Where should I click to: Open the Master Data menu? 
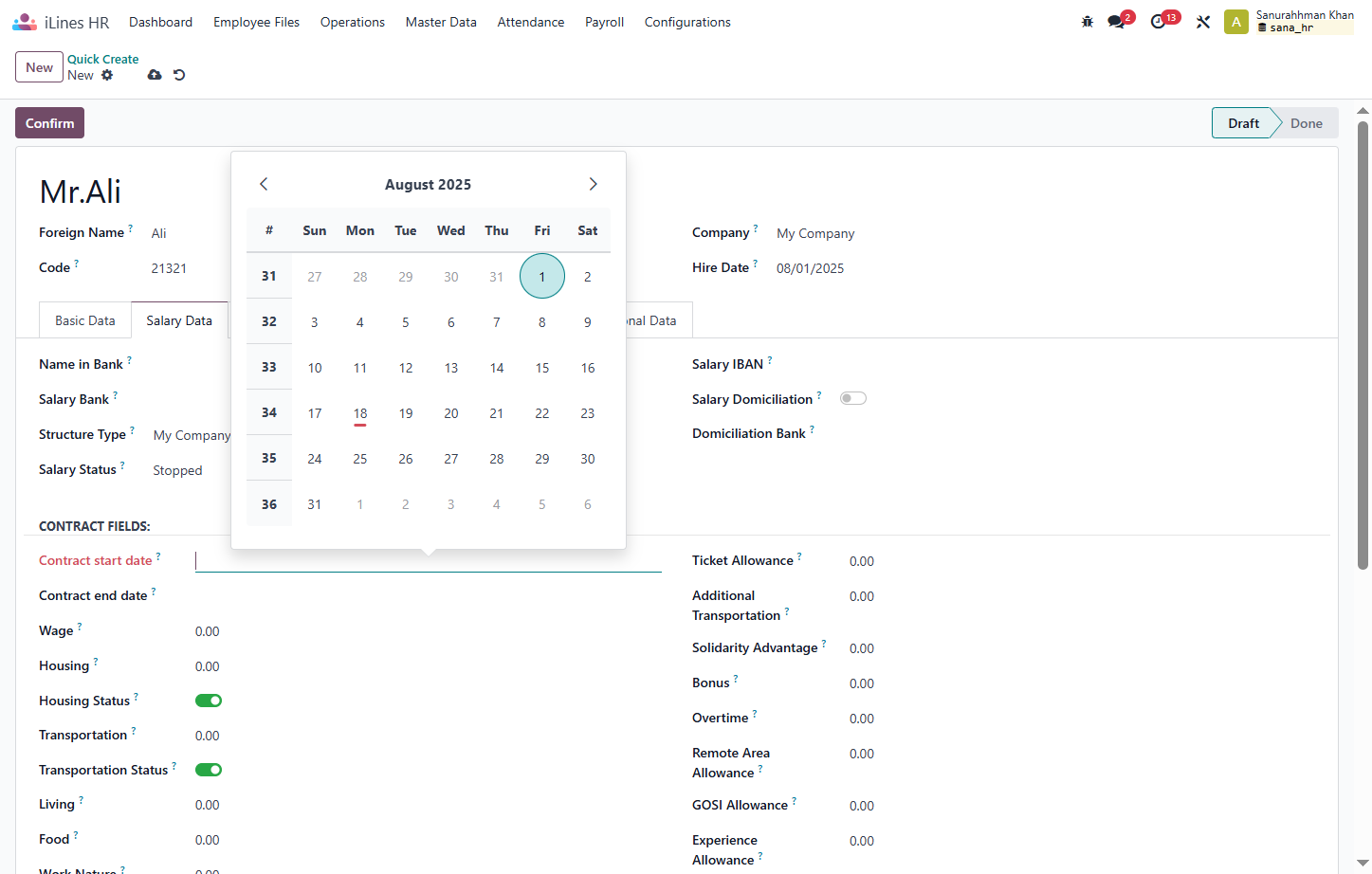pos(441,22)
